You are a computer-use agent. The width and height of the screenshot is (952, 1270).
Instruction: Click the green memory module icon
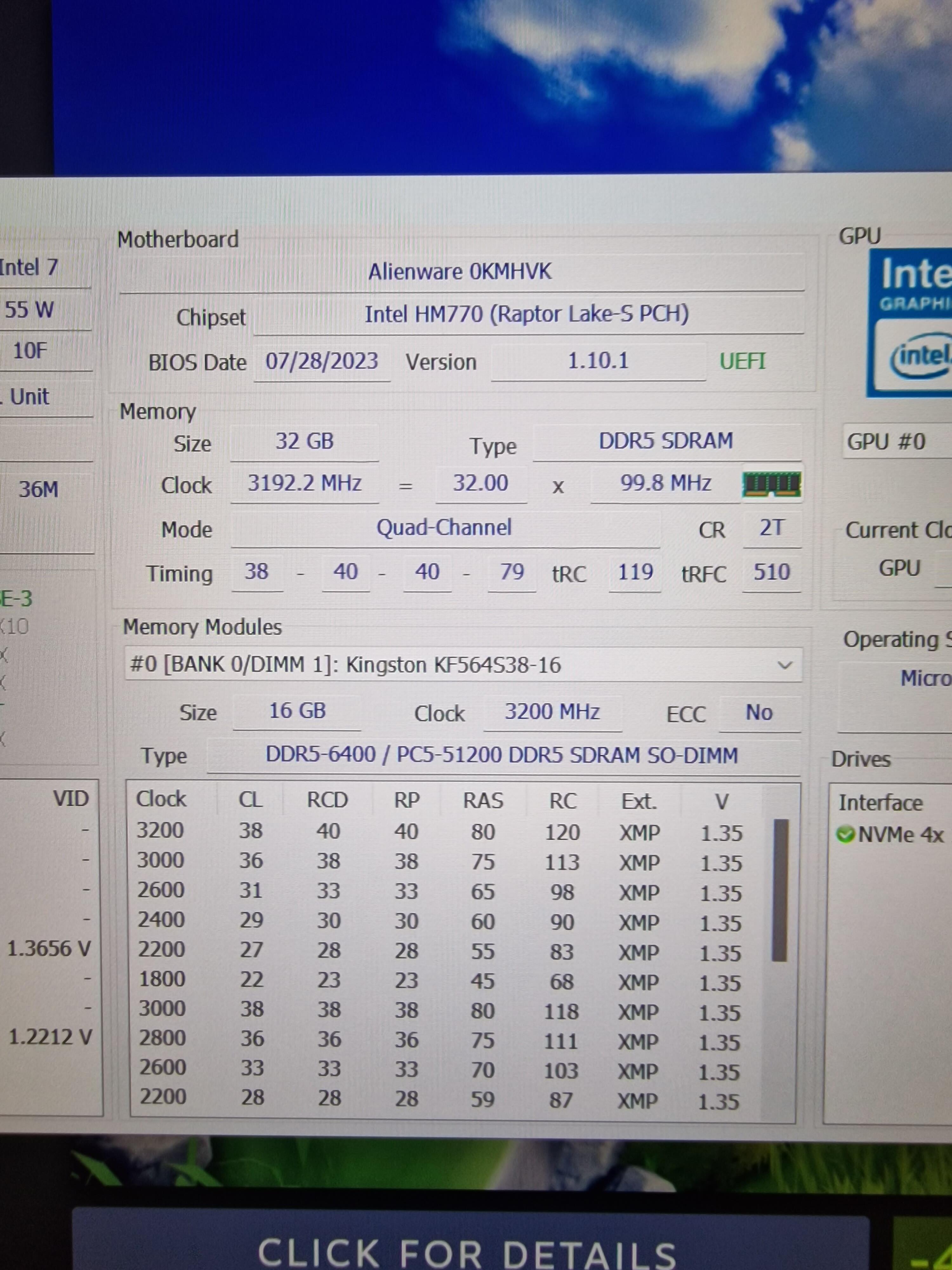point(771,484)
